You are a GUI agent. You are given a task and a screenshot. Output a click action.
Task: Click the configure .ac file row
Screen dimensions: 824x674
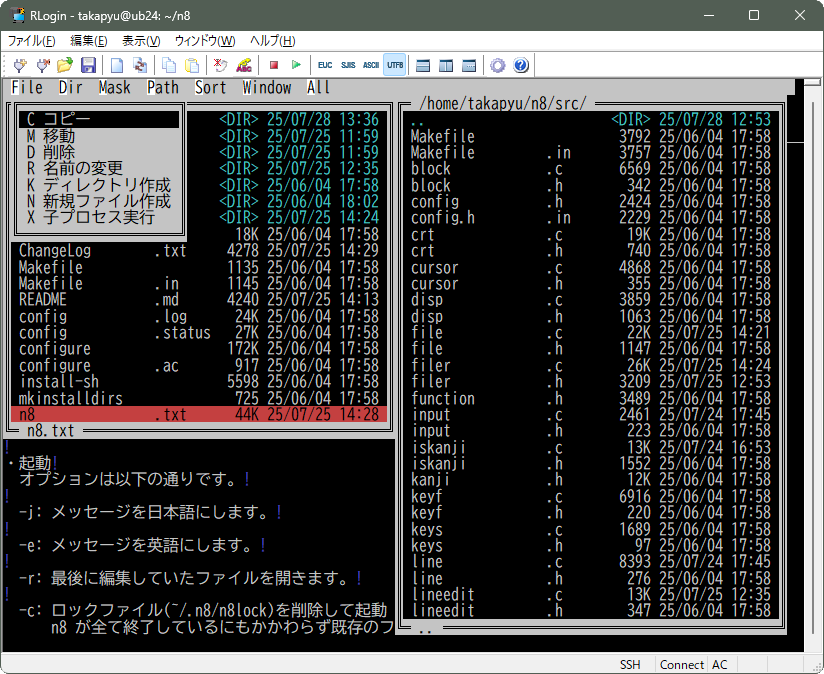(199, 366)
